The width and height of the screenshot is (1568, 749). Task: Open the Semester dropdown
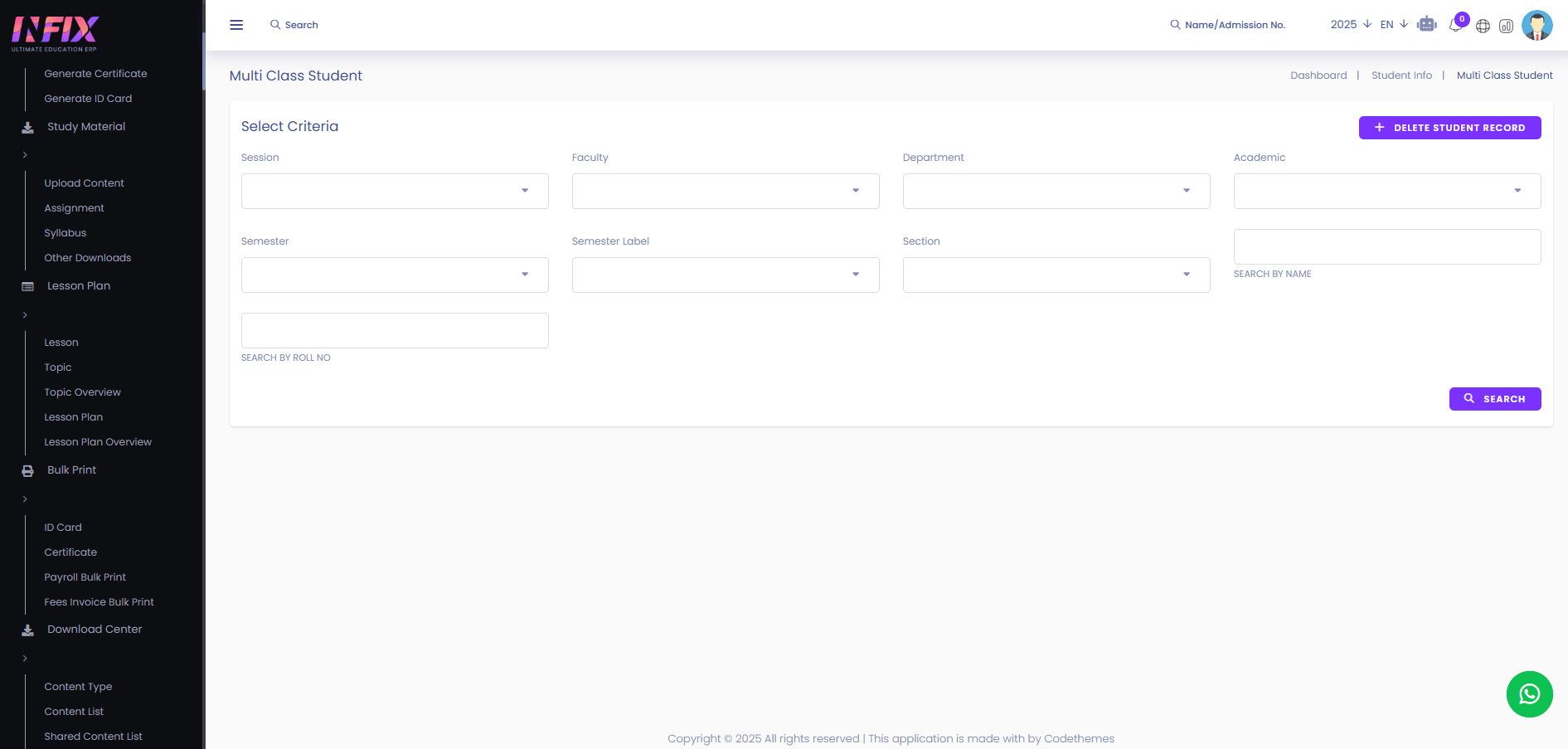click(395, 275)
